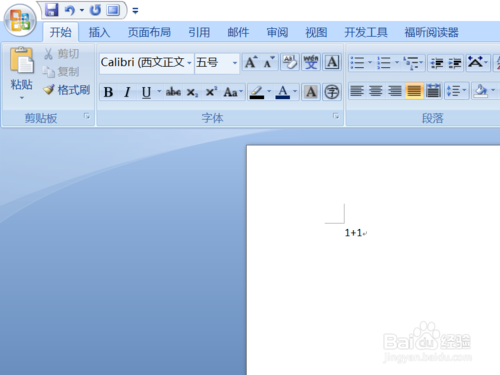Justify the text

[414, 91]
